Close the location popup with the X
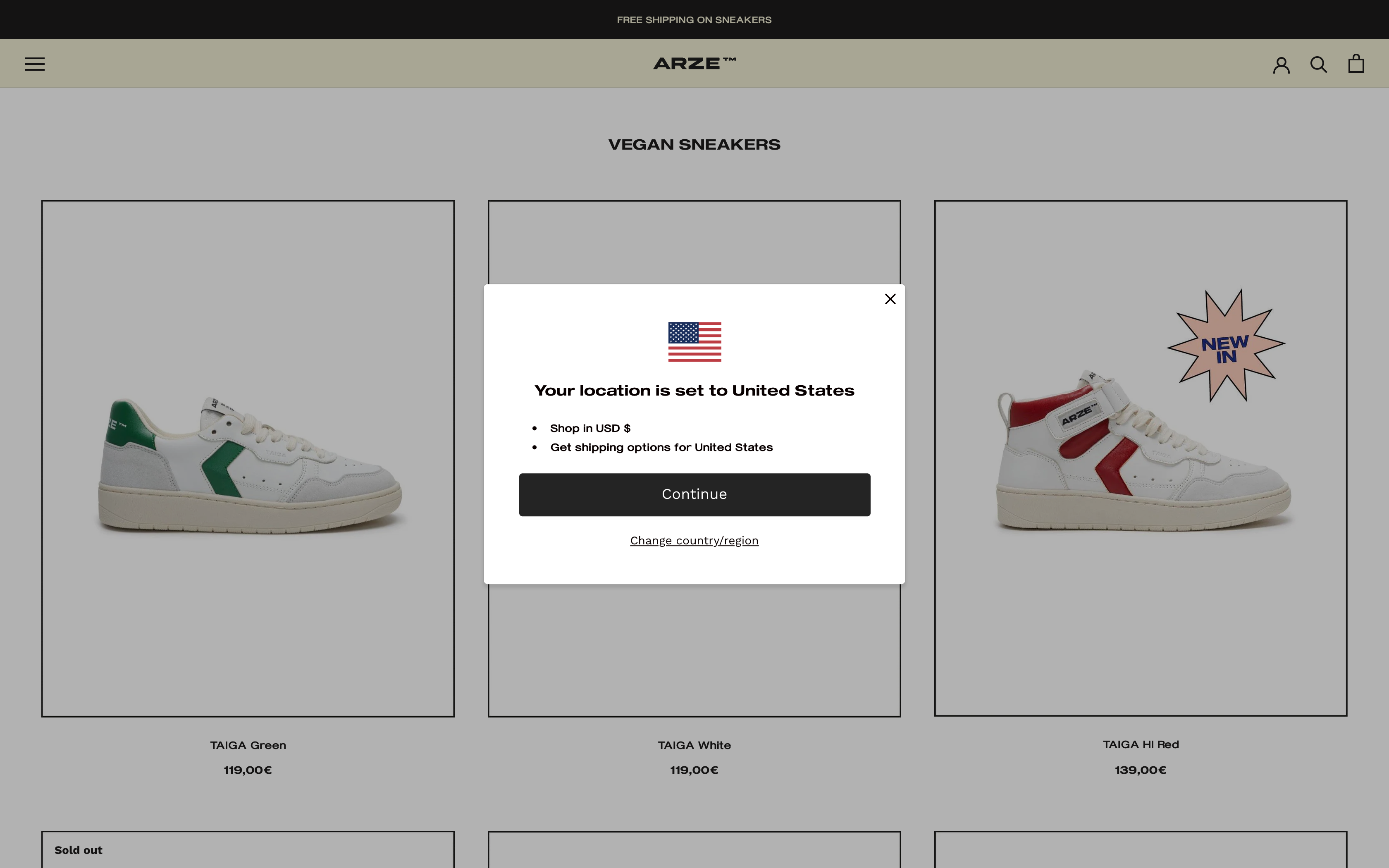The image size is (1389, 868). tap(890, 299)
